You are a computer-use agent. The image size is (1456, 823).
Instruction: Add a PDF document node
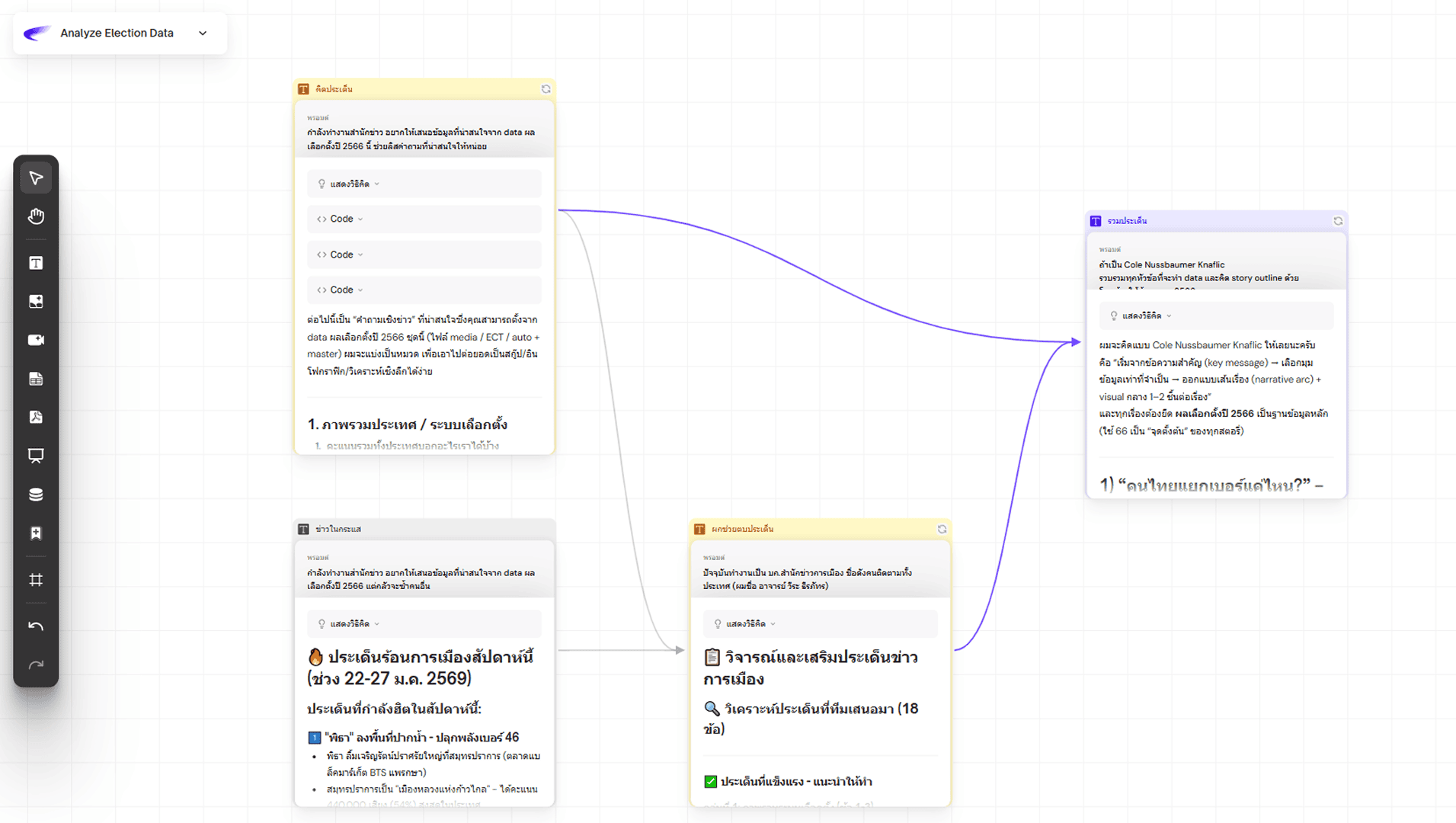point(36,417)
